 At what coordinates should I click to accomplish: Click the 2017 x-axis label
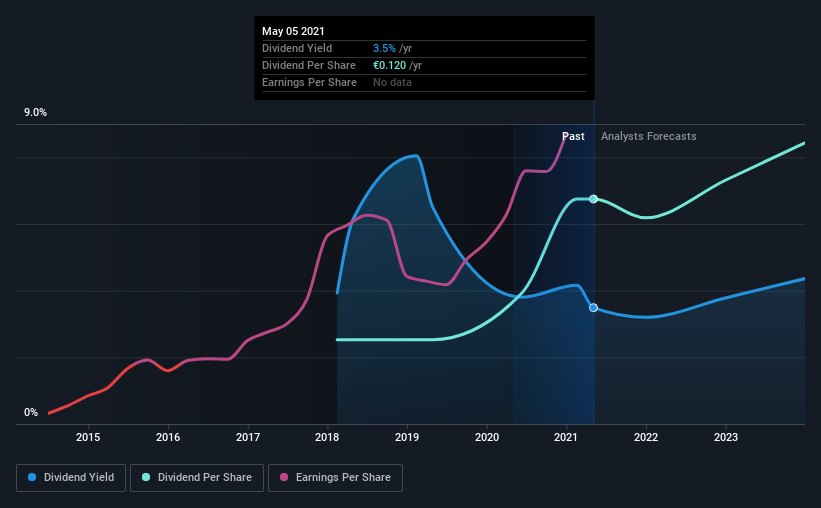click(248, 437)
